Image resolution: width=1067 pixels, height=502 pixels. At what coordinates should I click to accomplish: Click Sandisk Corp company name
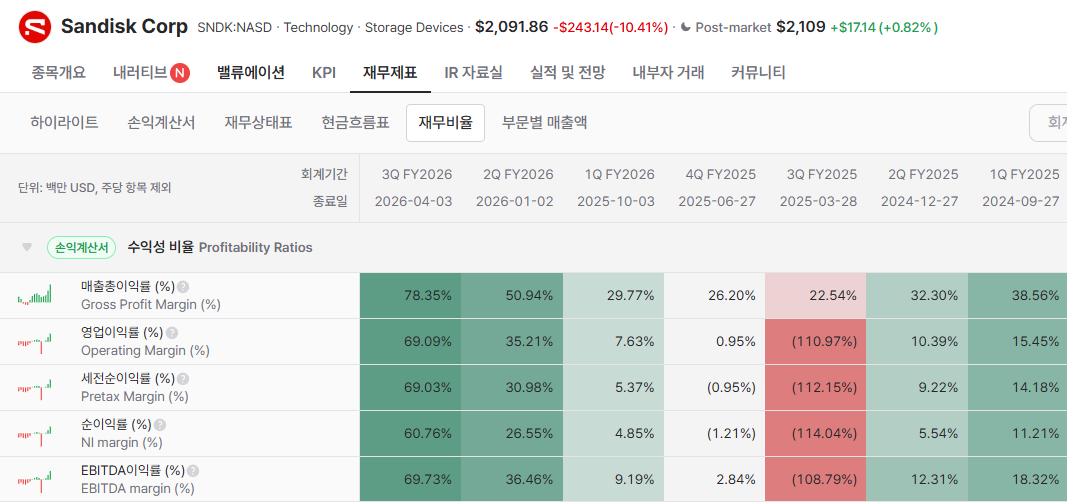pos(124,27)
